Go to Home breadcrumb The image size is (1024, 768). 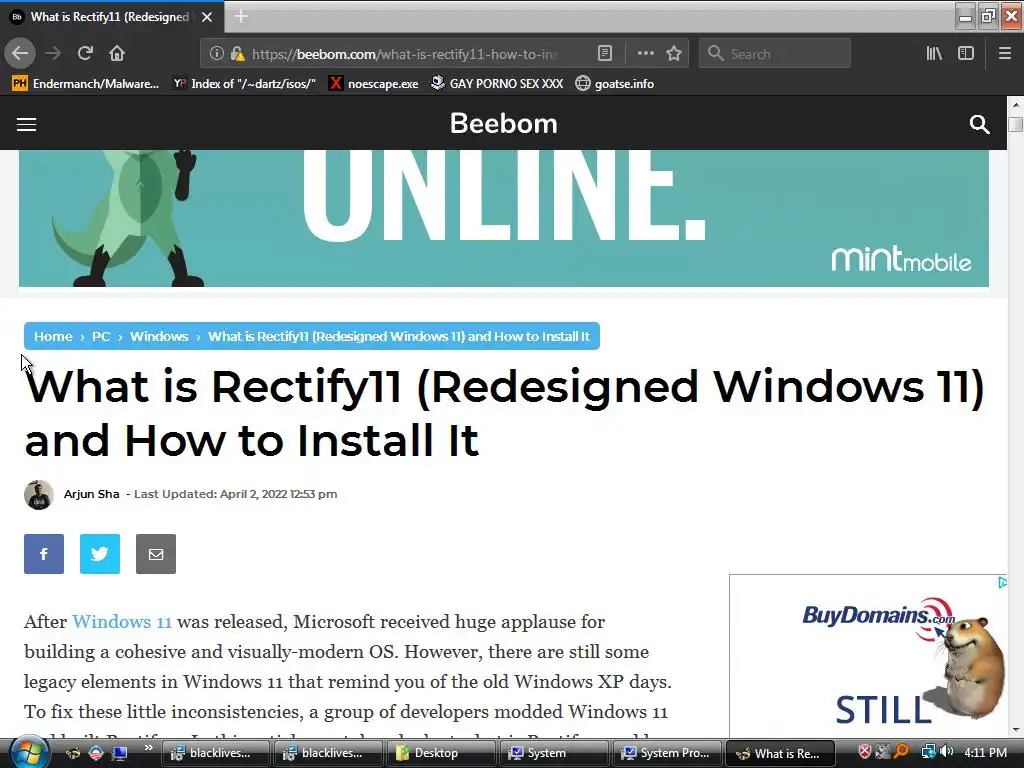point(53,336)
